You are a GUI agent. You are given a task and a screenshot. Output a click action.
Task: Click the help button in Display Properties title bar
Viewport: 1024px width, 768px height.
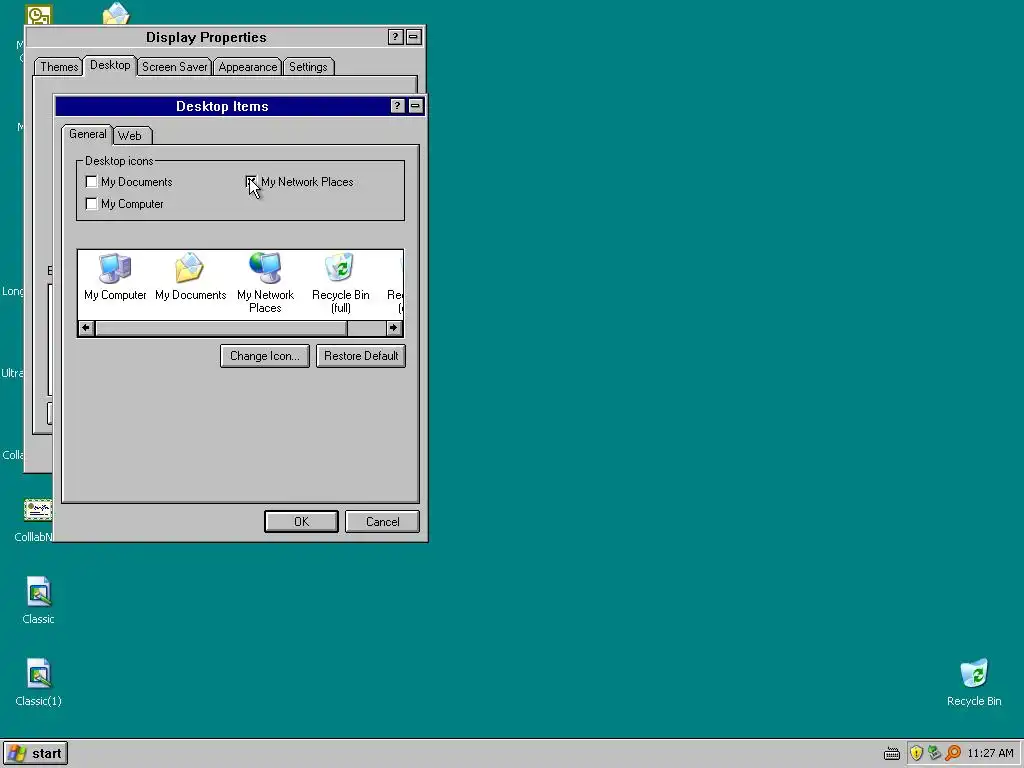coord(395,37)
